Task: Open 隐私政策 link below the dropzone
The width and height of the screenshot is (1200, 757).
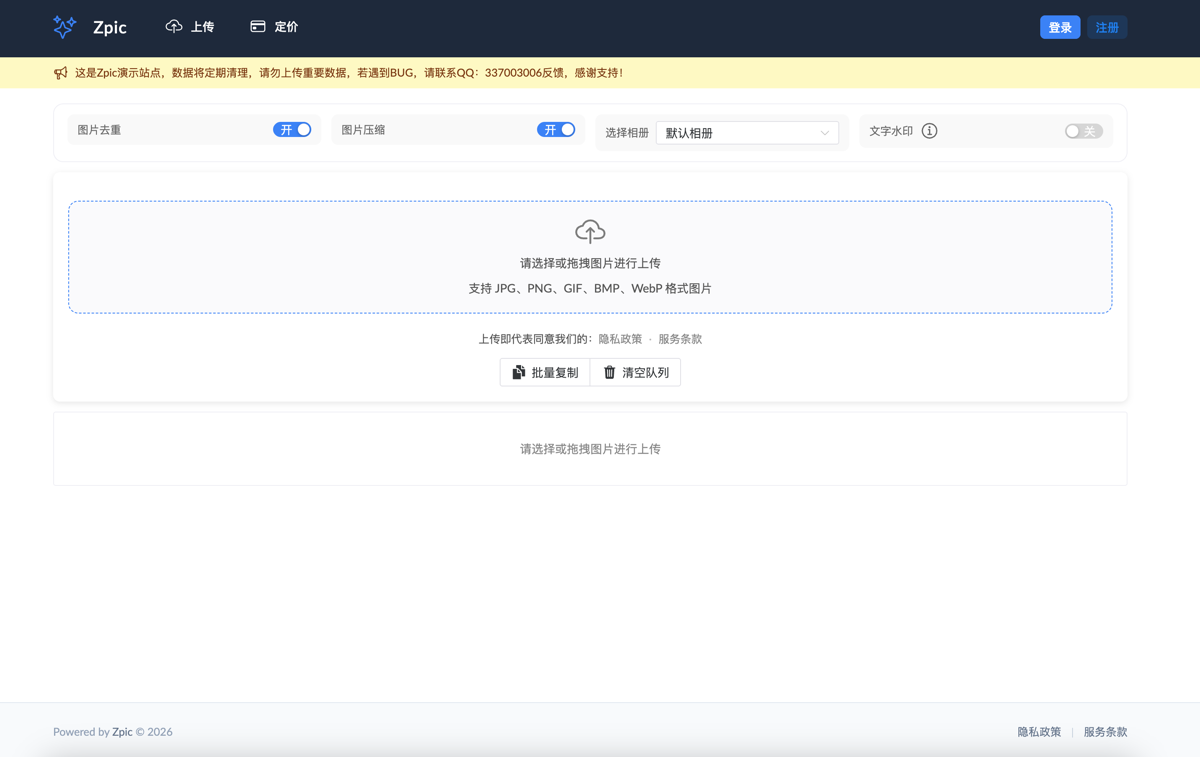Action: [x=620, y=339]
